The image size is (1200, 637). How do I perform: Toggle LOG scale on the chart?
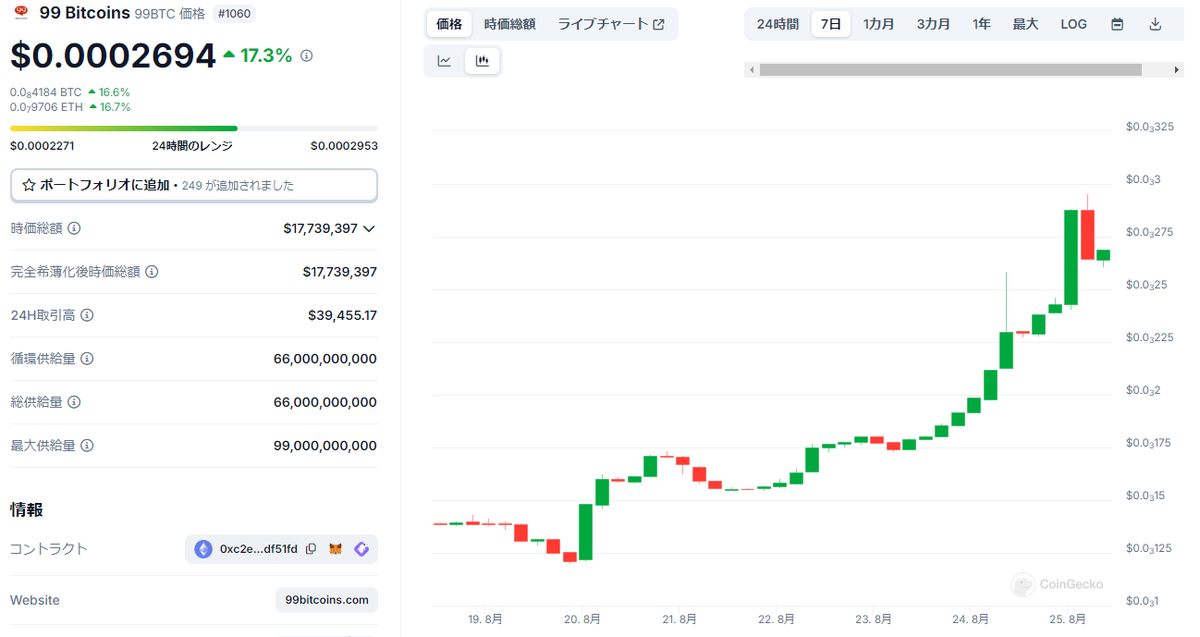pyautogui.click(x=1074, y=24)
